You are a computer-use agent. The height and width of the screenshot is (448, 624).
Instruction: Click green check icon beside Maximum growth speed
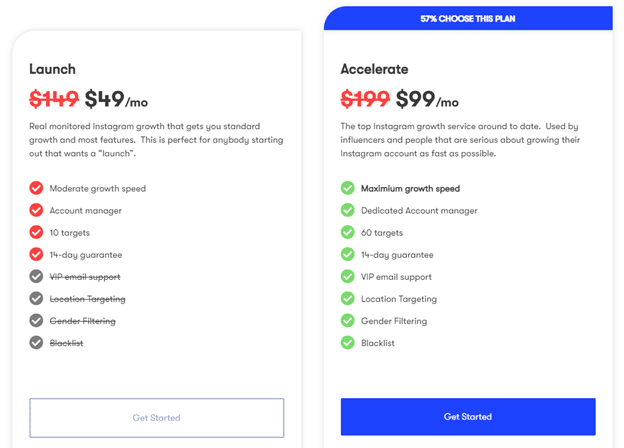pos(348,188)
